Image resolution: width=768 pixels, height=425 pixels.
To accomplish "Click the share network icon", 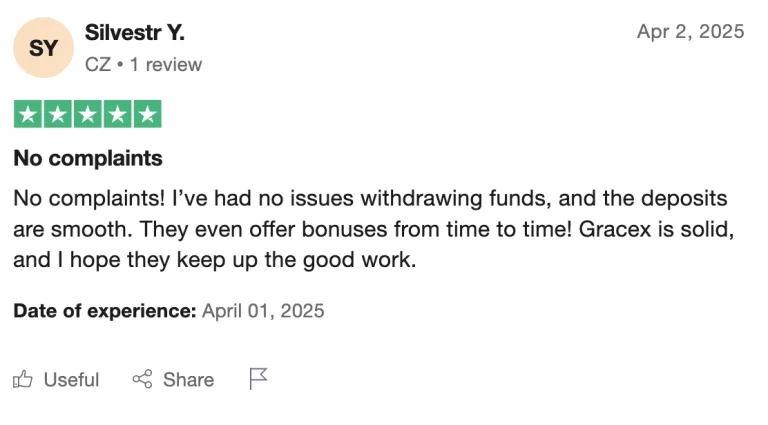I will point(142,379).
